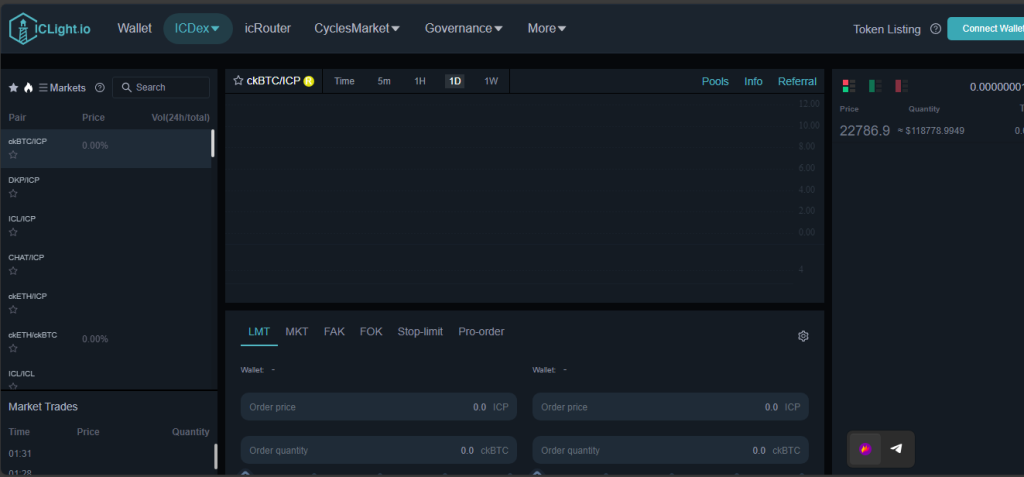Toggle favorite star on DKP/ICP pair
This screenshot has width=1024, height=477.
point(13,193)
